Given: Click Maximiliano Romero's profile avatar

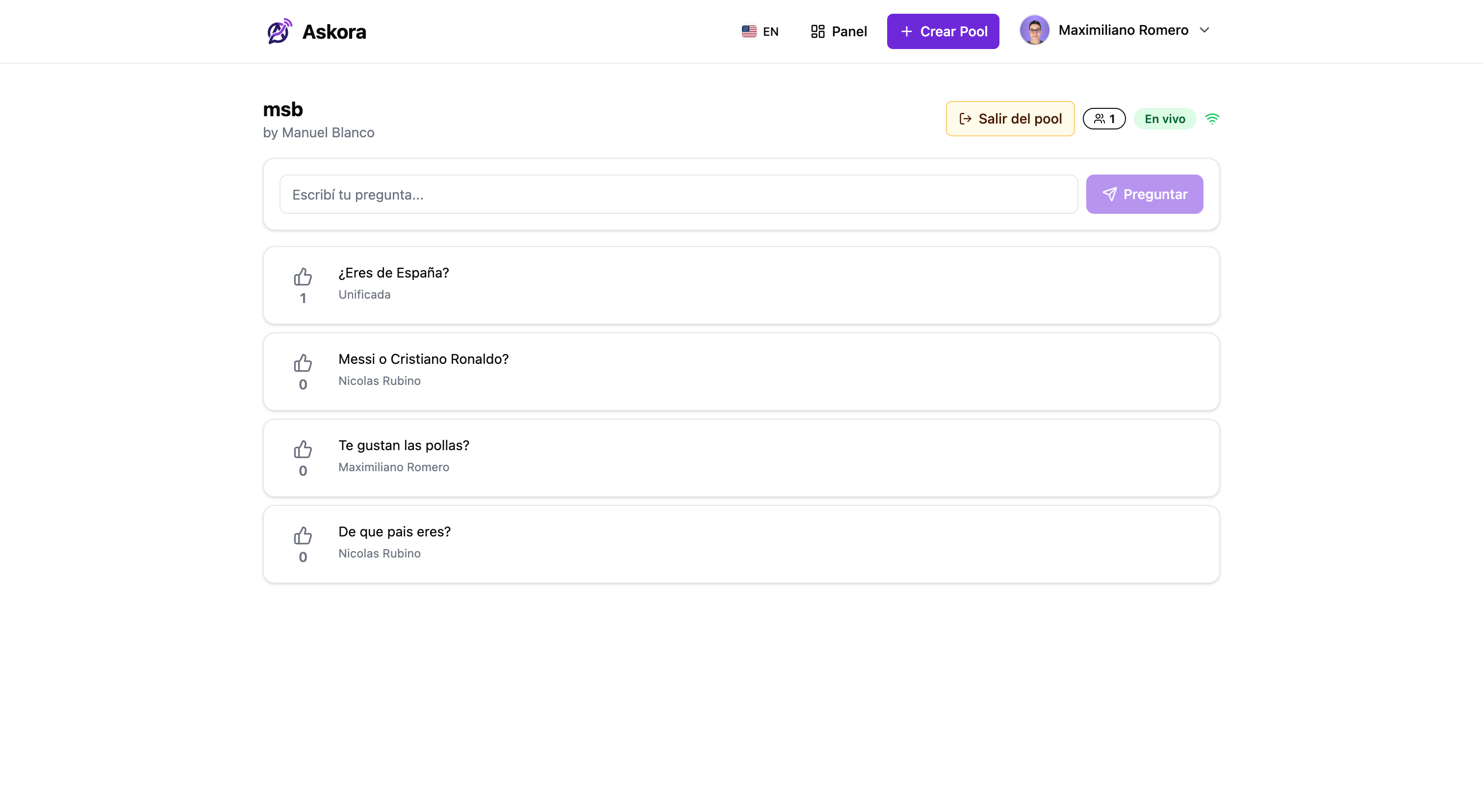Looking at the screenshot, I should pos(1034,30).
